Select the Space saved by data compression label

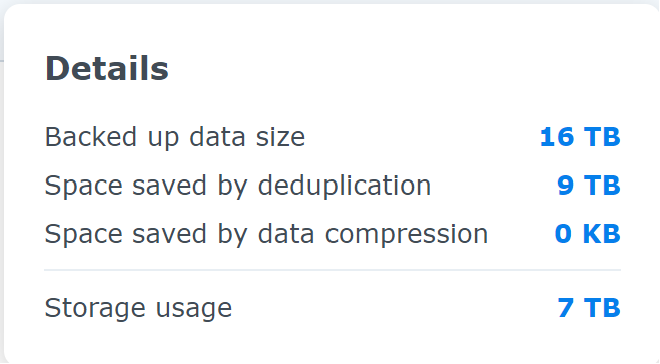(x=266, y=234)
